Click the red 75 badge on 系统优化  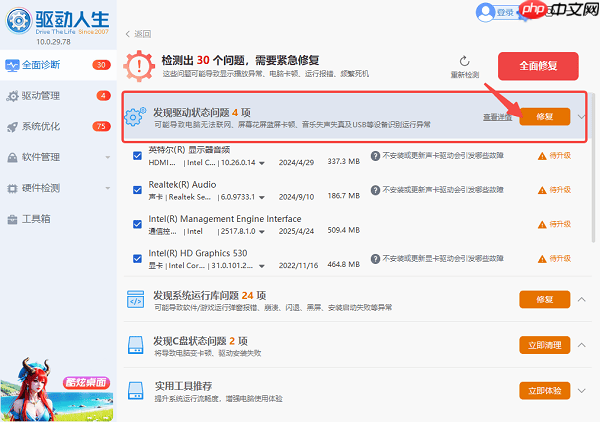[101, 127]
